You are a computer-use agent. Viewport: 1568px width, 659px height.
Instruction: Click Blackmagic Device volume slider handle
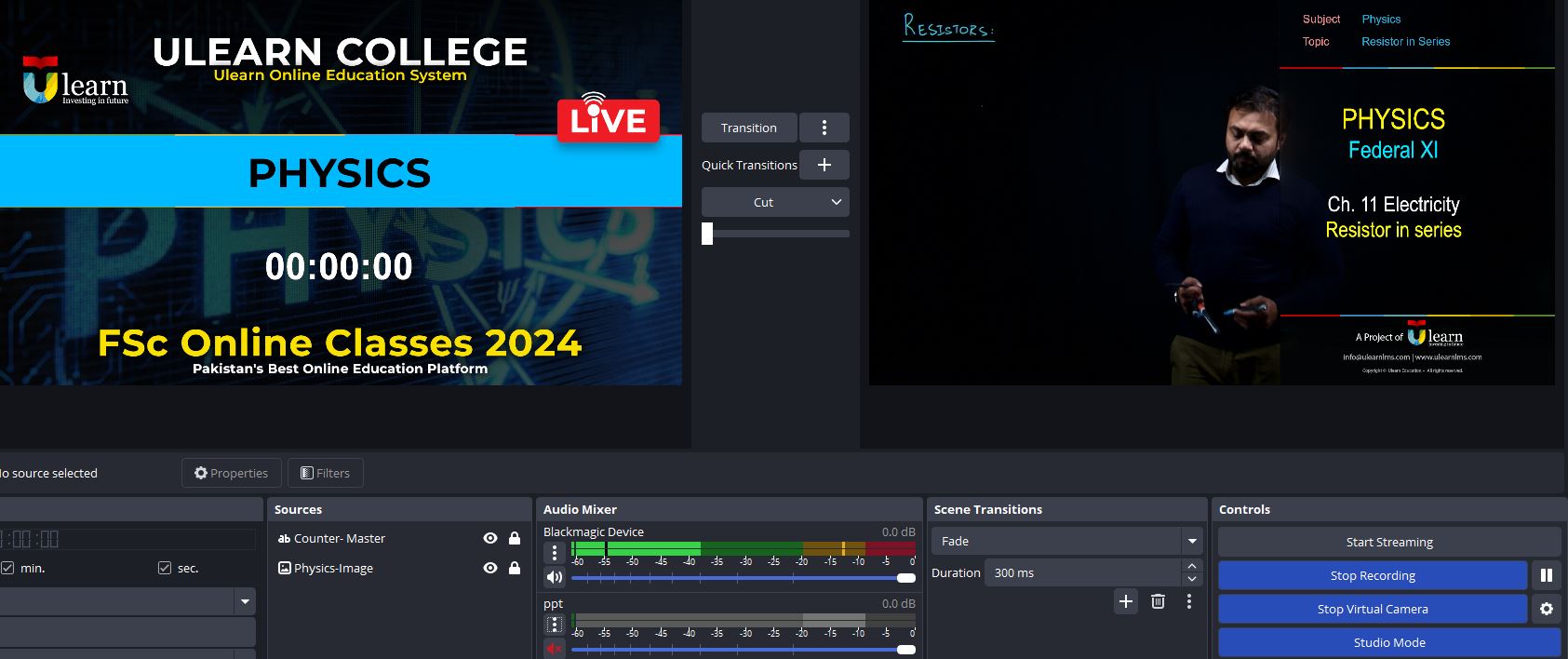pyautogui.click(x=905, y=578)
